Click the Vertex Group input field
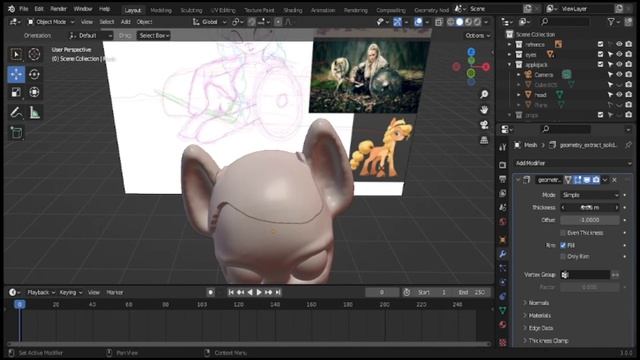 point(585,275)
